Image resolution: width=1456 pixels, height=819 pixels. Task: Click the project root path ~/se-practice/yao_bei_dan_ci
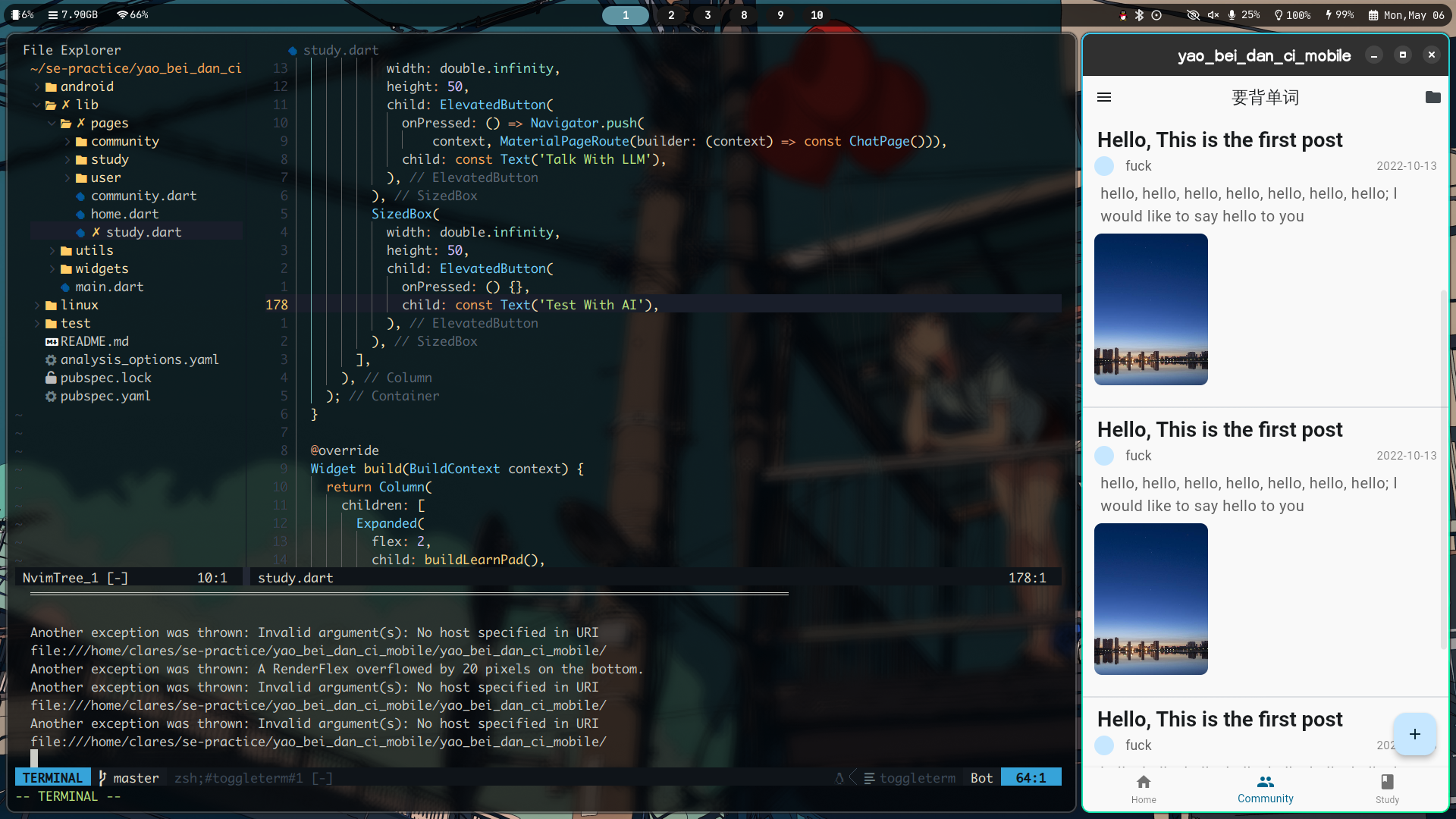pos(136,68)
